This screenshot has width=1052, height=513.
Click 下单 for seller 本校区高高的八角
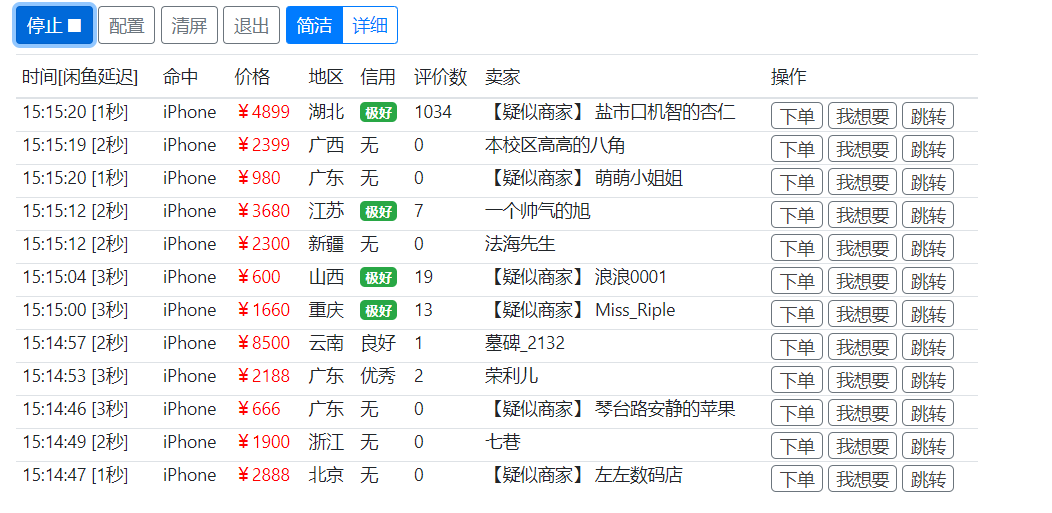click(796, 149)
